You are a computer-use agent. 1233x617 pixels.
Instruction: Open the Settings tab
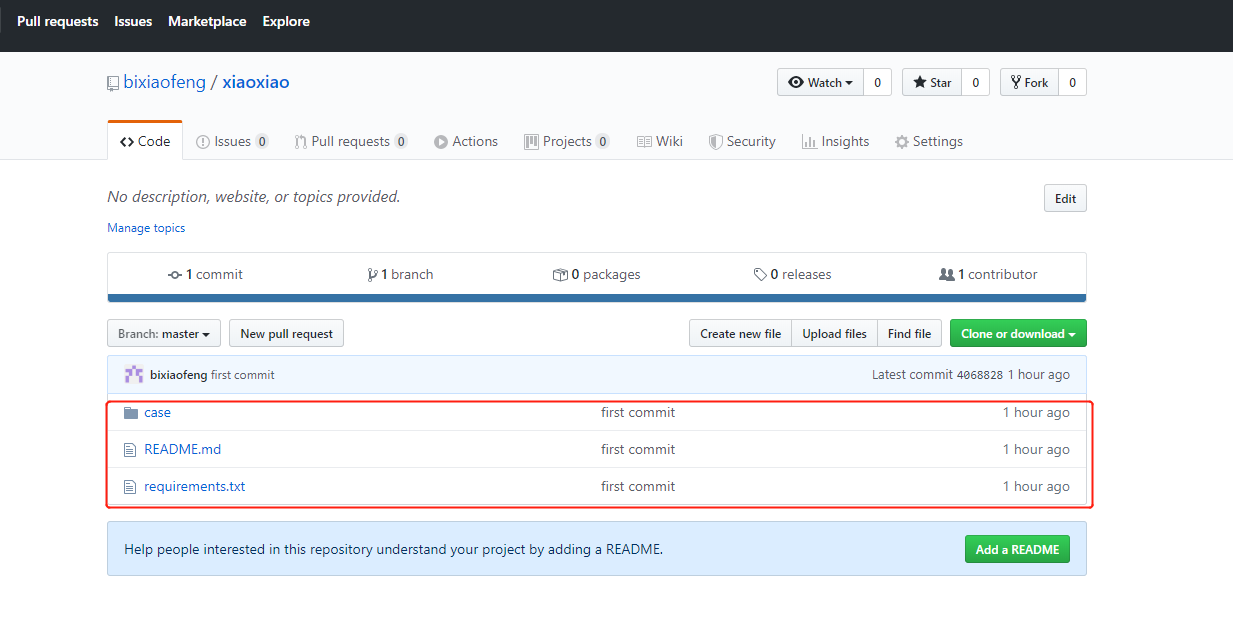[928, 142]
